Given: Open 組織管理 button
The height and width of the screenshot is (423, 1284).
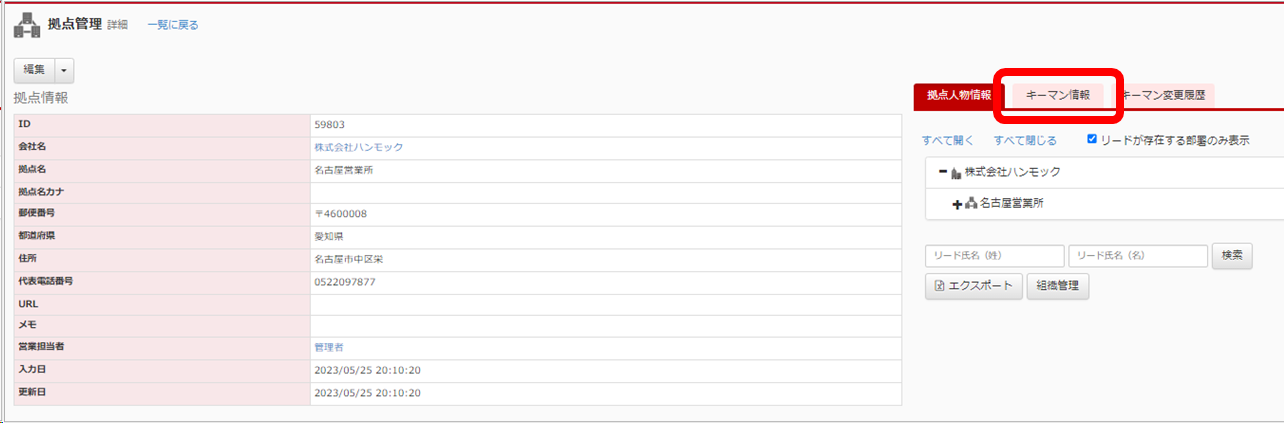Looking at the screenshot, I should click(x=1057, y=286).
